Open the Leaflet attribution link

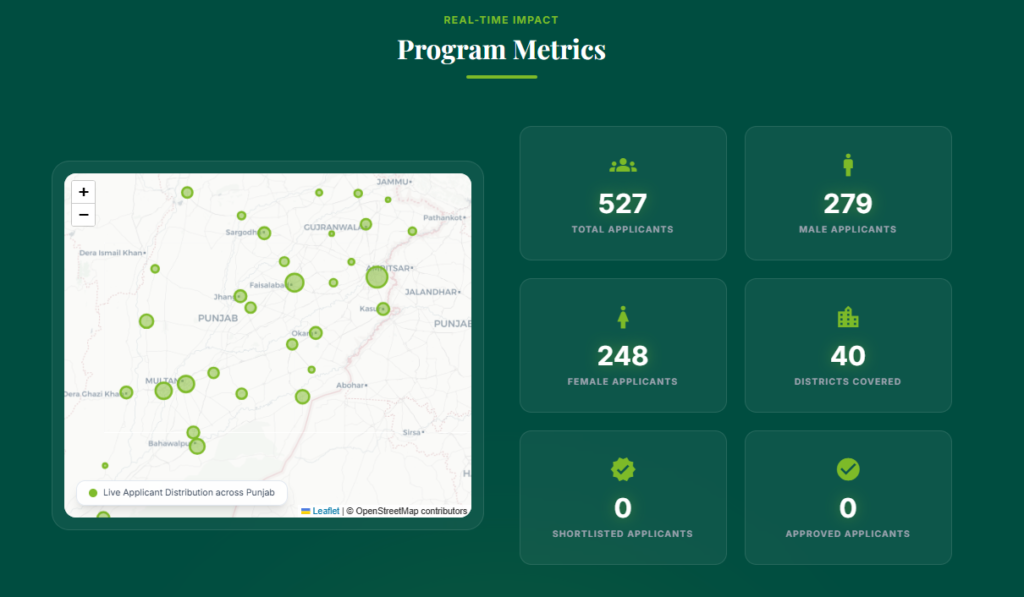[x=326, y=511]
